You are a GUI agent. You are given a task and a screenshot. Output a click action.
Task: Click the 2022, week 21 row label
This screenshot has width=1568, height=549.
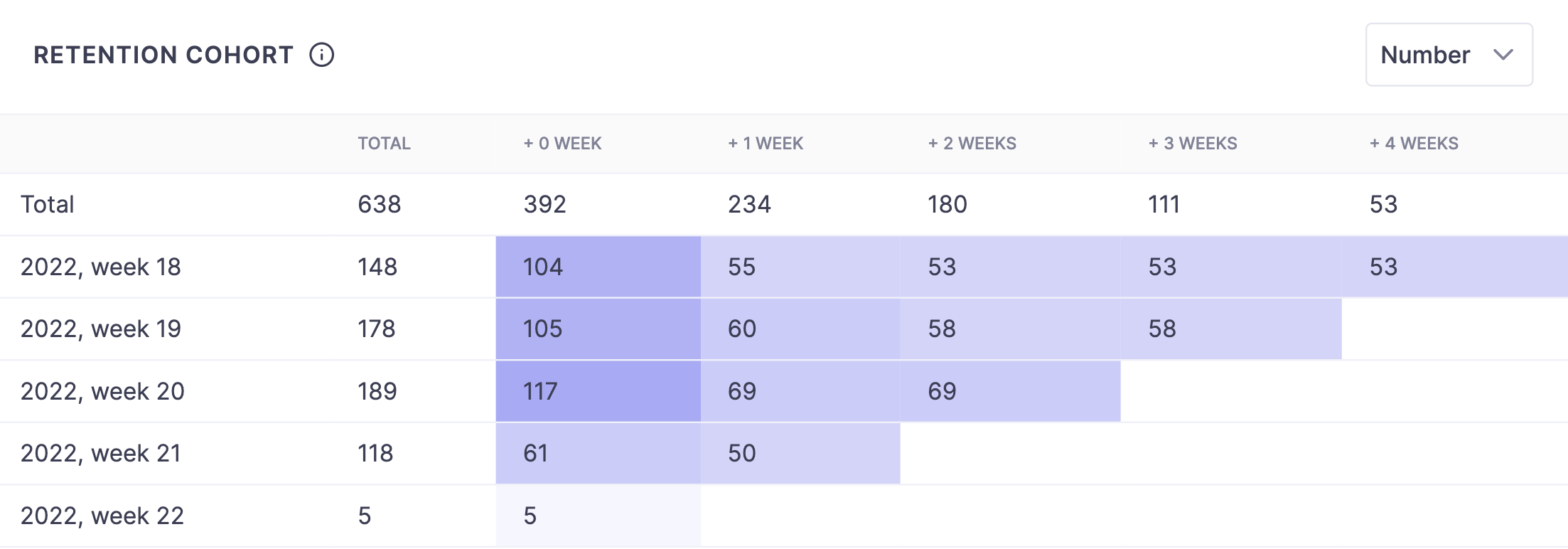point(101,452)
